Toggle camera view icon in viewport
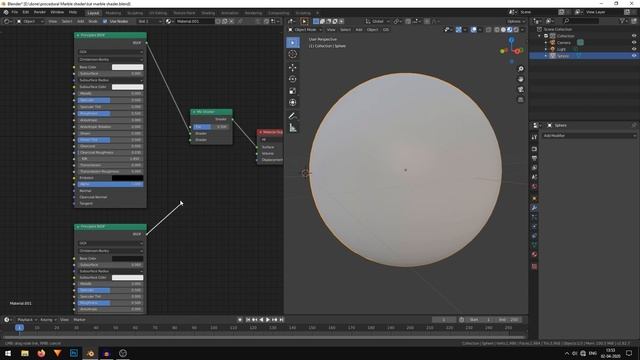This screenshot has height=360, width=640. pos(521,89)
